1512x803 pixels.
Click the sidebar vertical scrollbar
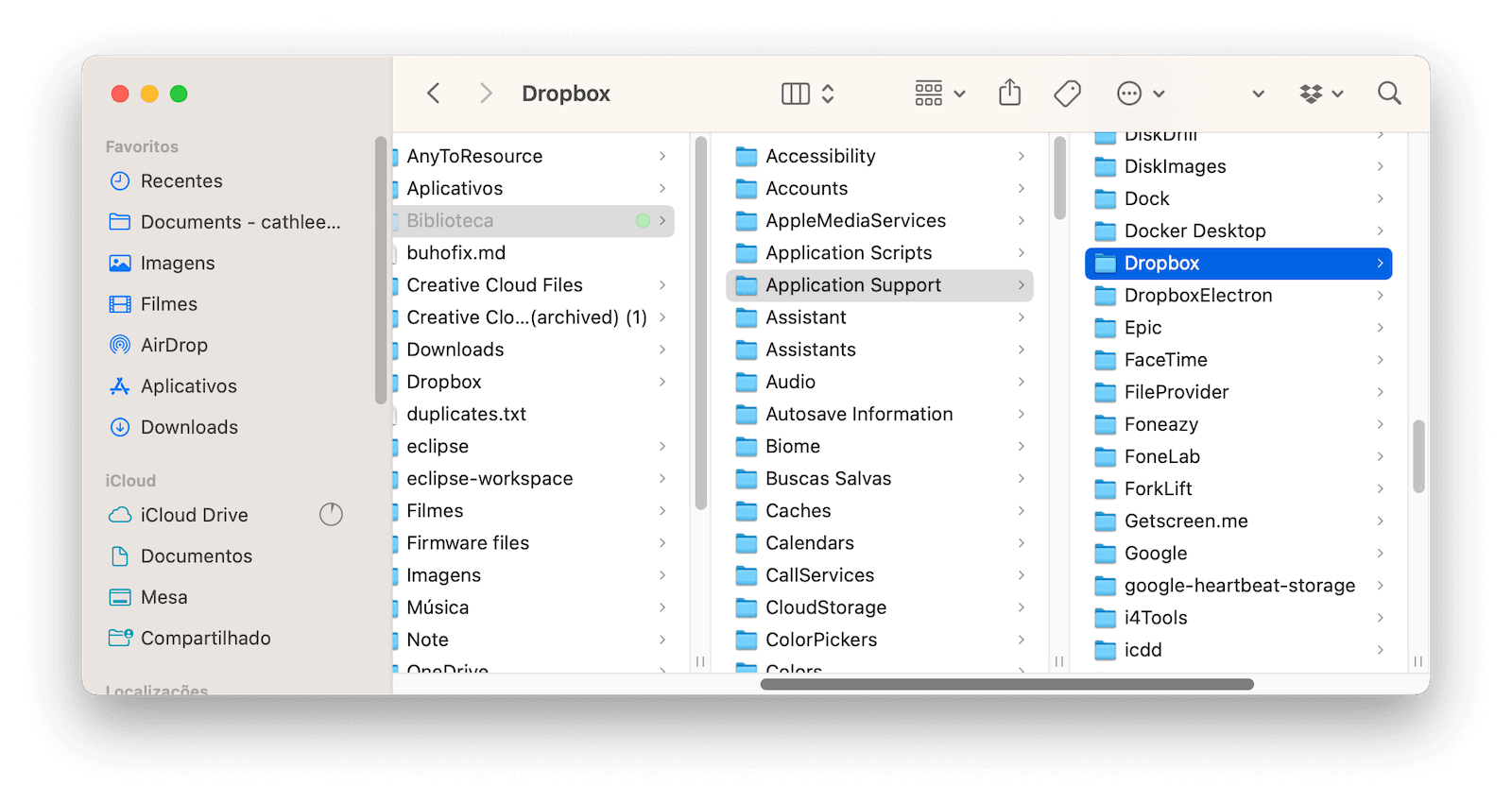click(381, 270)
